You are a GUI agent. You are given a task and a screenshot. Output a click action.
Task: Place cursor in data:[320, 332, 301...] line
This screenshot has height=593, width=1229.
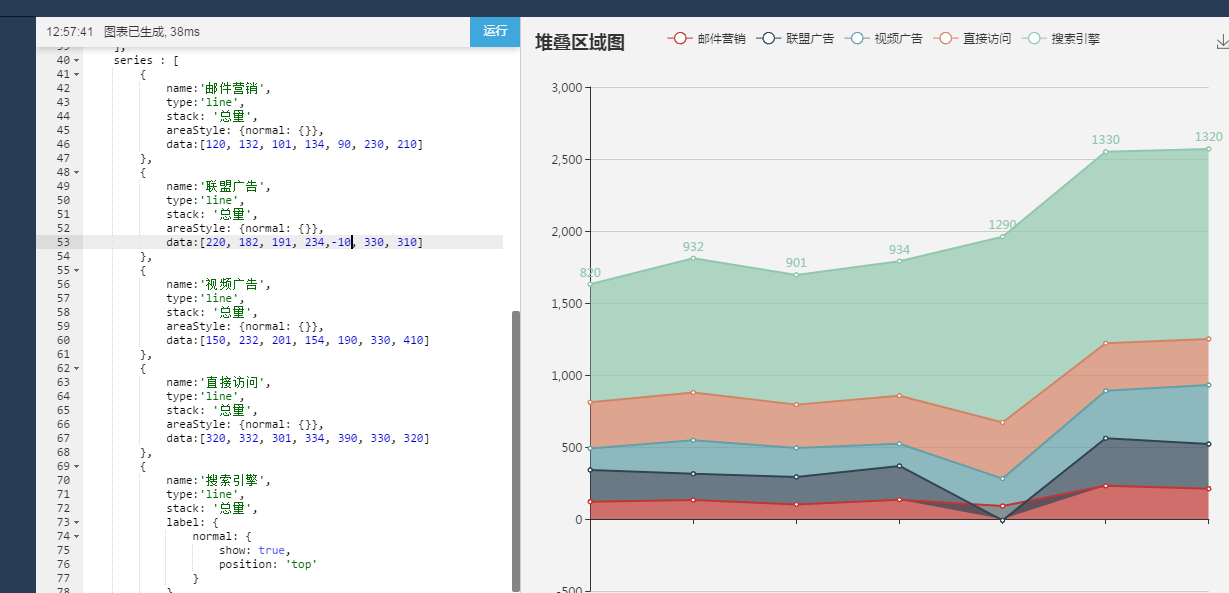point(297,438)
